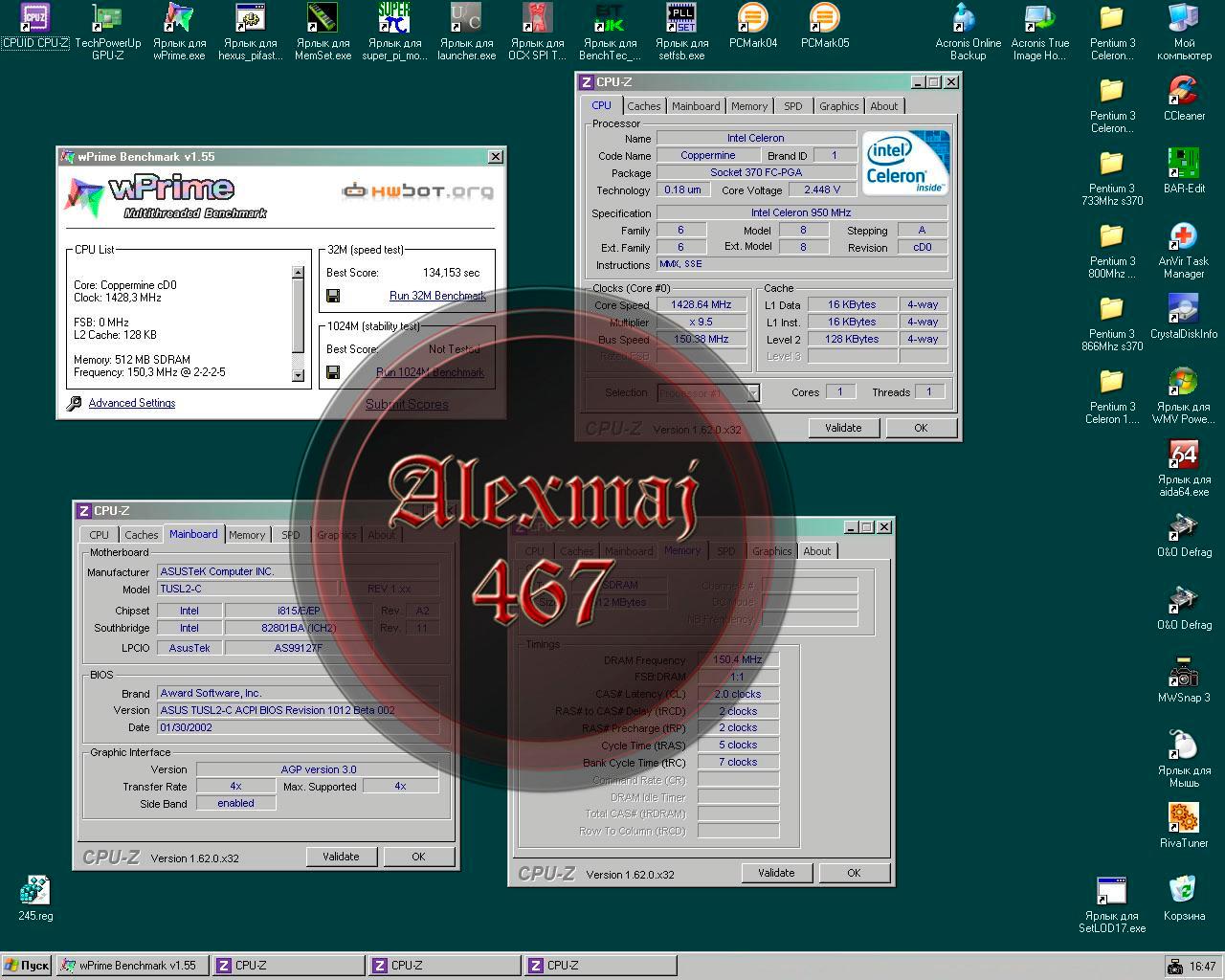Click OK in Memory CPU-Z window
Viewport: 1225px width, 980px height.
(x=854, y=873)
